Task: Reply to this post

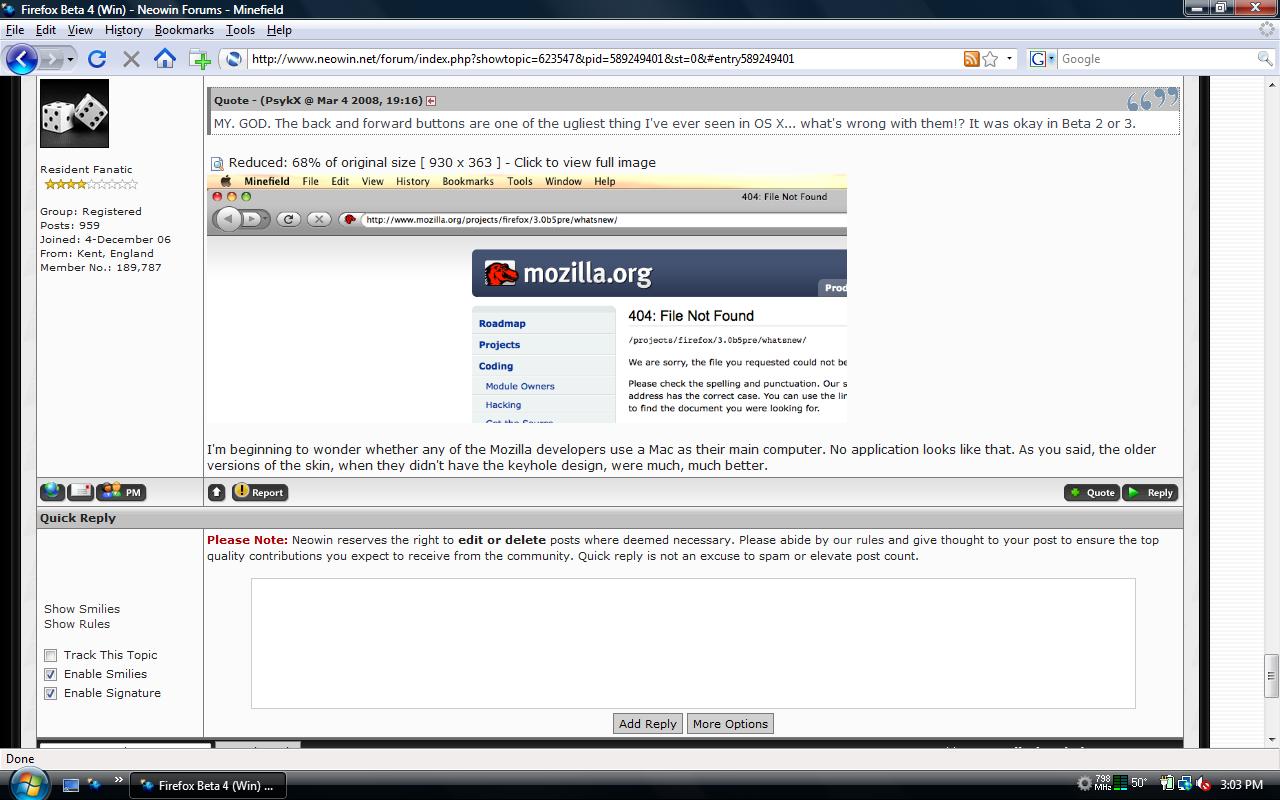Action: coord(1150,492)
